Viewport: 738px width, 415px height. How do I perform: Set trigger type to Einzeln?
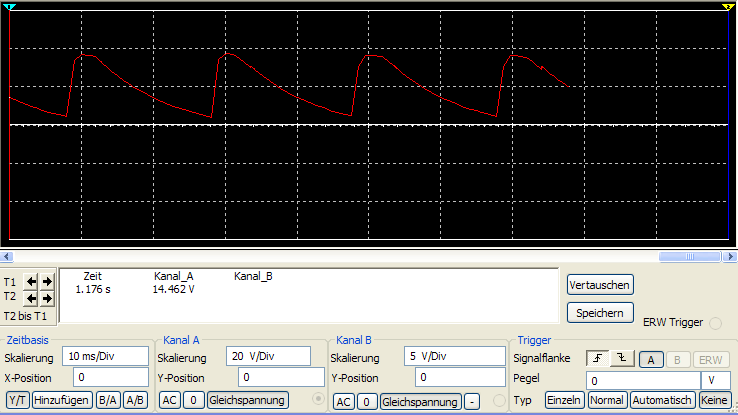tap(564, 400)
